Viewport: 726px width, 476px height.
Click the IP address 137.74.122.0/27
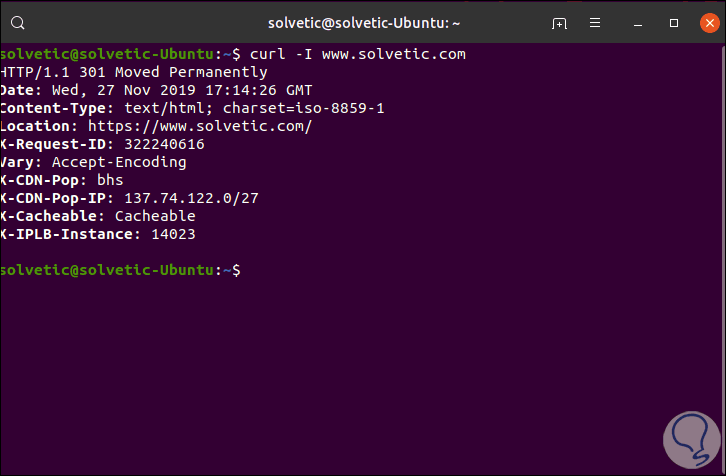click(x=191, y=198)
